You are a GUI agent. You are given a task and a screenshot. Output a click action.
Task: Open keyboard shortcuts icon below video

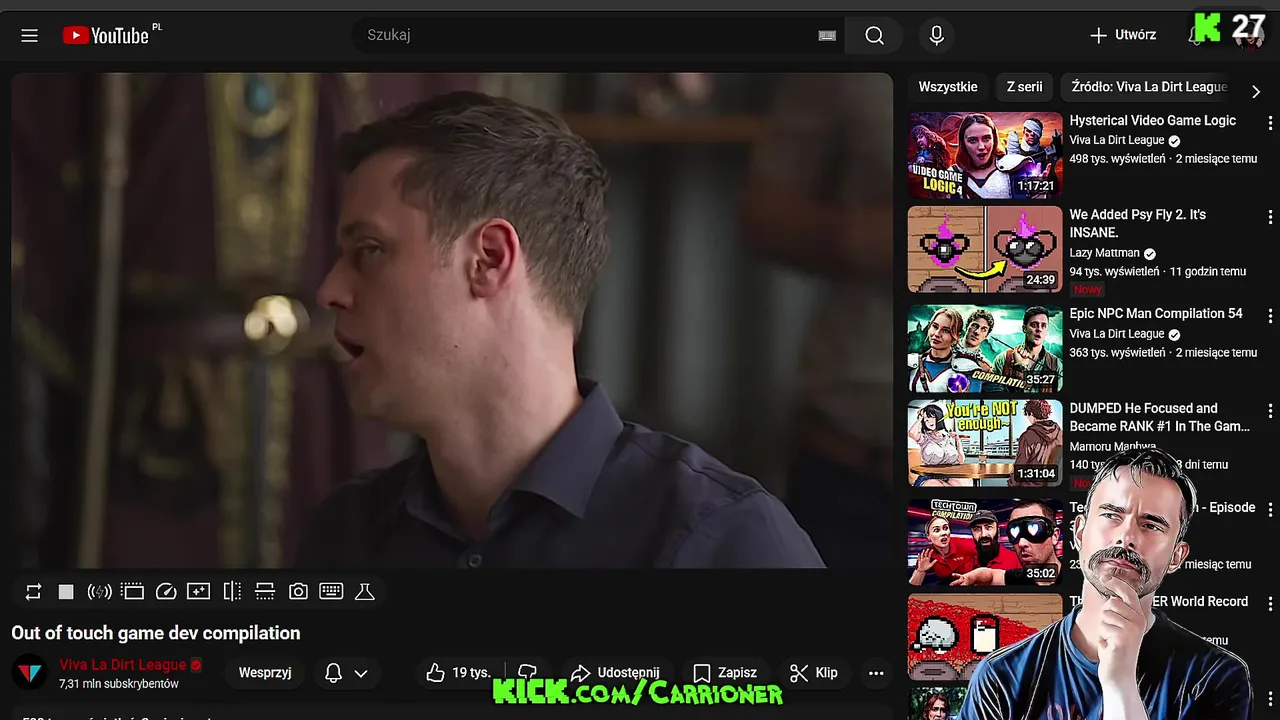pyautogui.click(x=331, y=592)
